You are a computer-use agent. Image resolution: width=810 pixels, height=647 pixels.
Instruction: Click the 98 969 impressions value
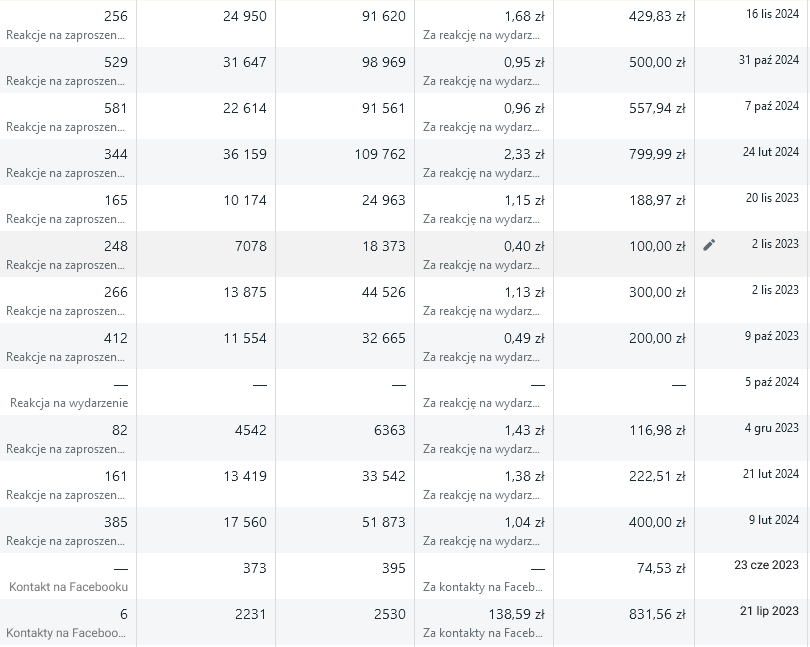[383, 62]
